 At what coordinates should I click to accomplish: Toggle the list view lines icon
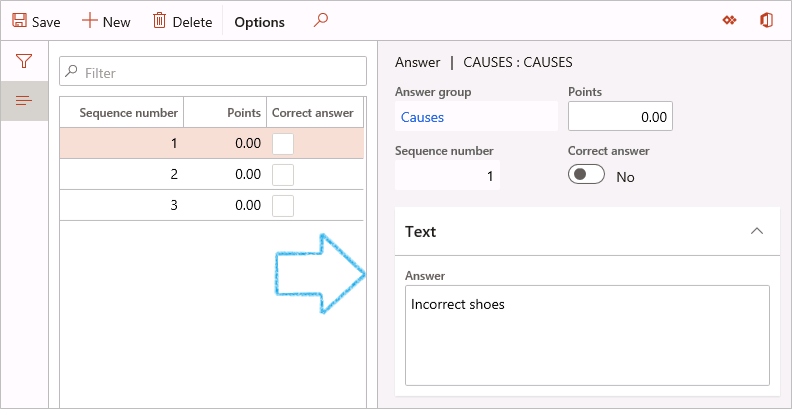(x=24, y=100)
